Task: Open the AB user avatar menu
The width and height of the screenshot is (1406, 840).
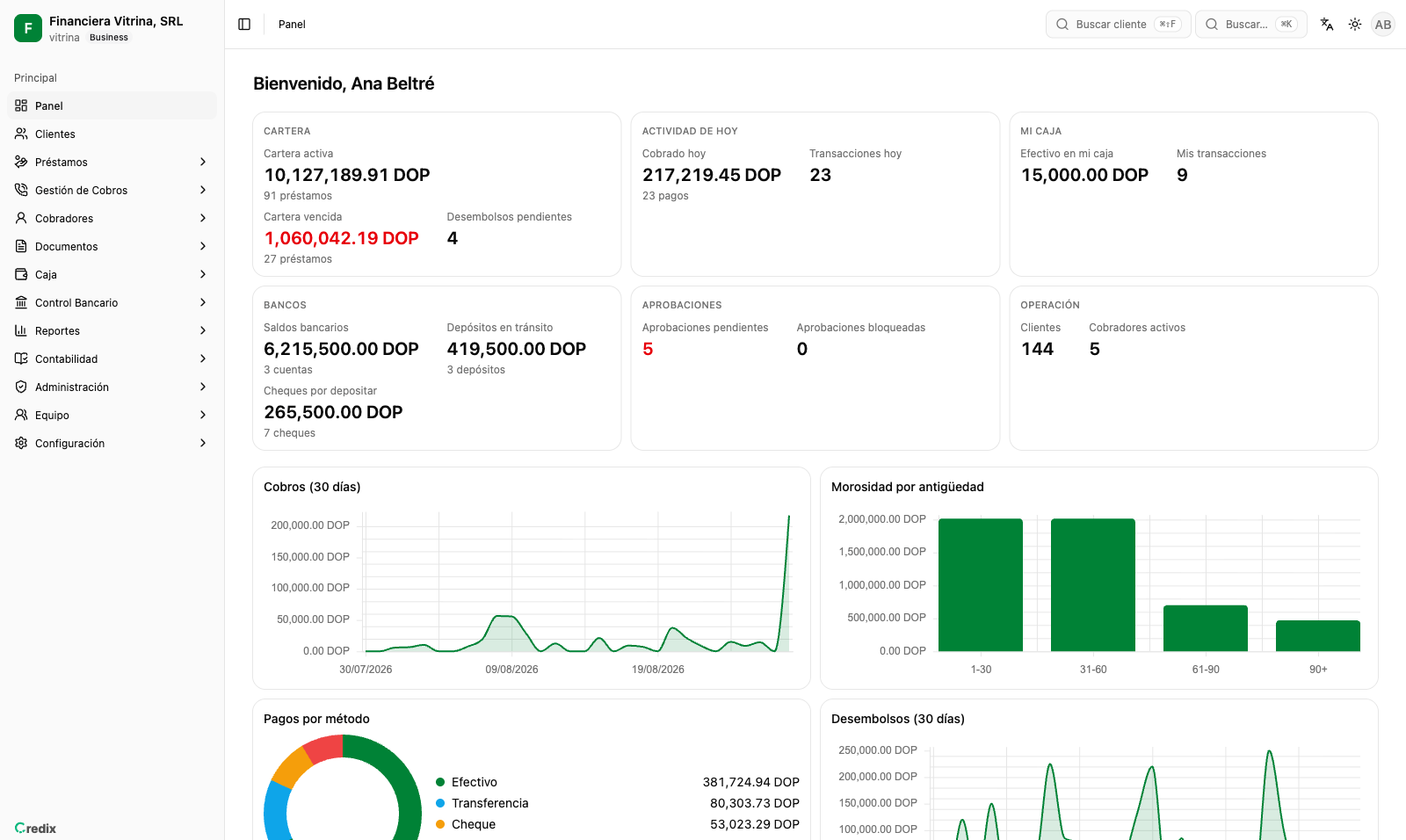Action: (1383, 25)
